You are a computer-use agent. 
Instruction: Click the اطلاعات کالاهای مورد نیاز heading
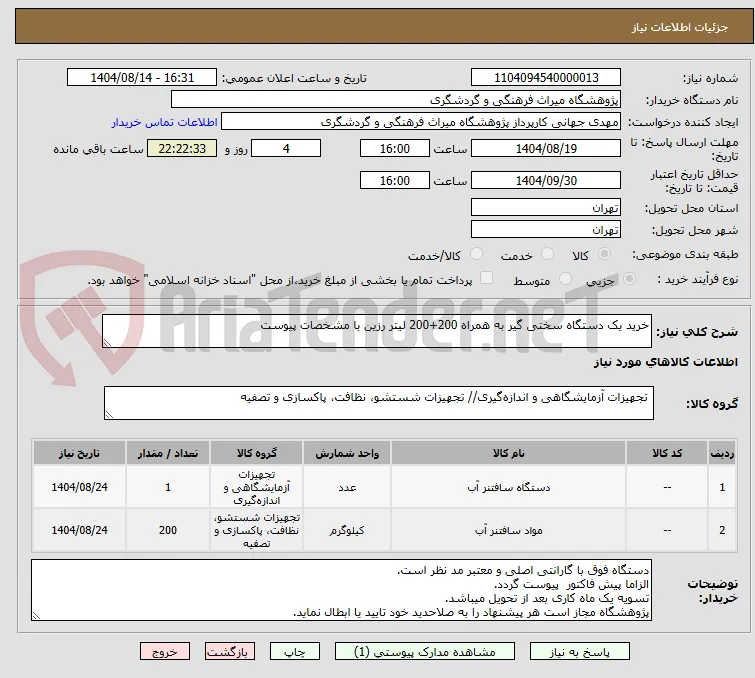665,362
